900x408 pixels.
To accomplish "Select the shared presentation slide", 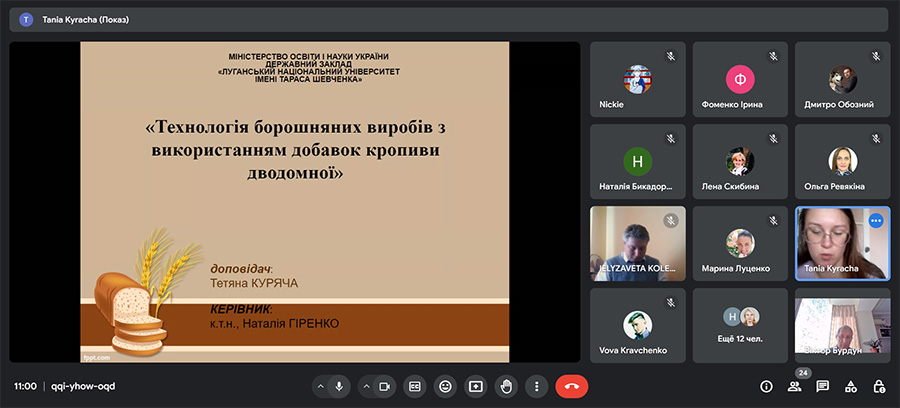I will click(x=295, y=201).
